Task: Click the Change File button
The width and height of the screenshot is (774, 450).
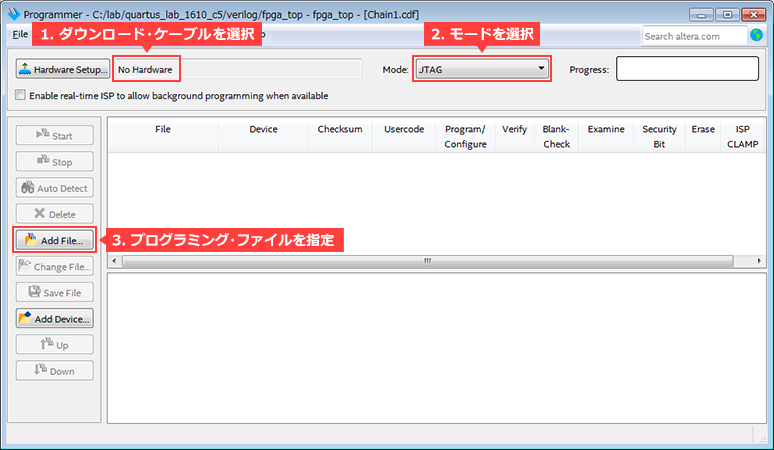Action: click(x=55, y=266)
